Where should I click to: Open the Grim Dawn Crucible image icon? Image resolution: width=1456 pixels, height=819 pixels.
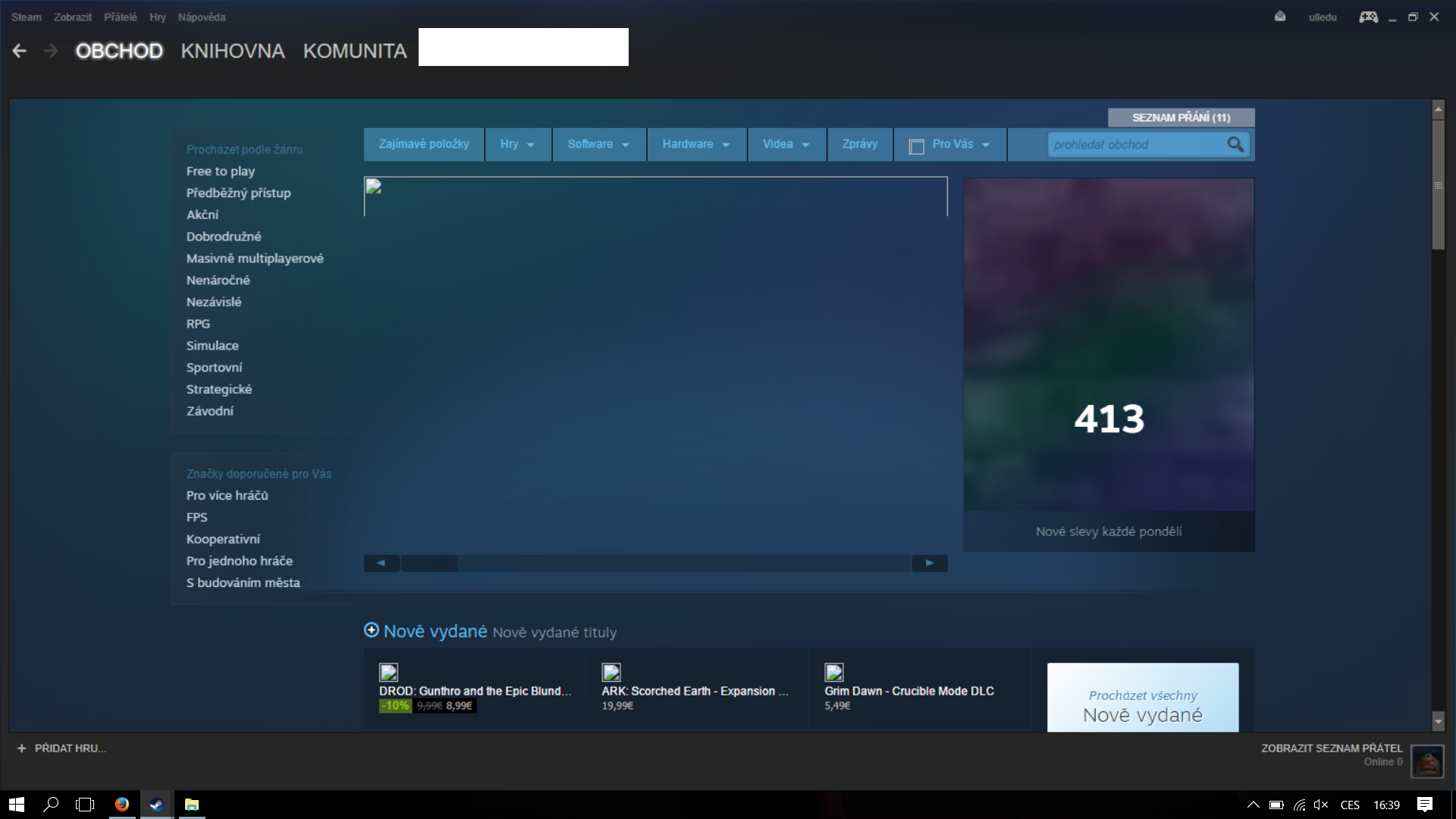click(x=834, y=672)
